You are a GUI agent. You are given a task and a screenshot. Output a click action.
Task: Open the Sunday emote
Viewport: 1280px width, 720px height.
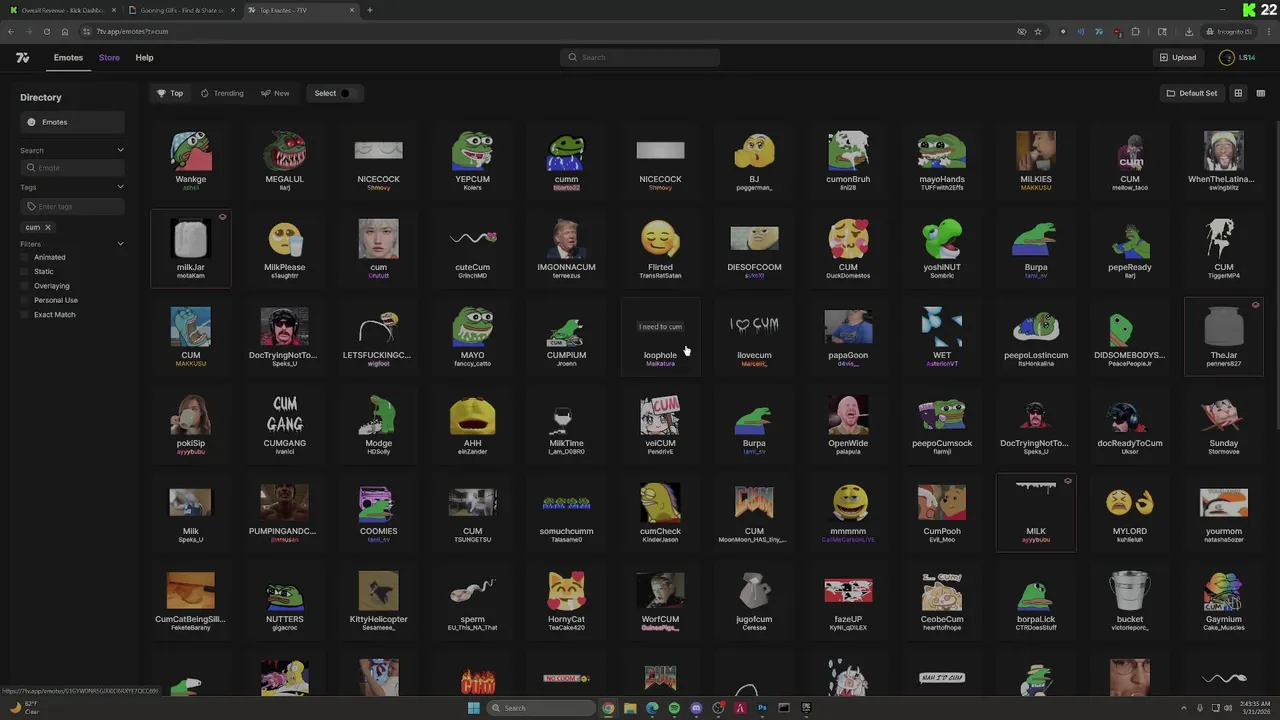pyautogui.click(x=1224, y=424)
